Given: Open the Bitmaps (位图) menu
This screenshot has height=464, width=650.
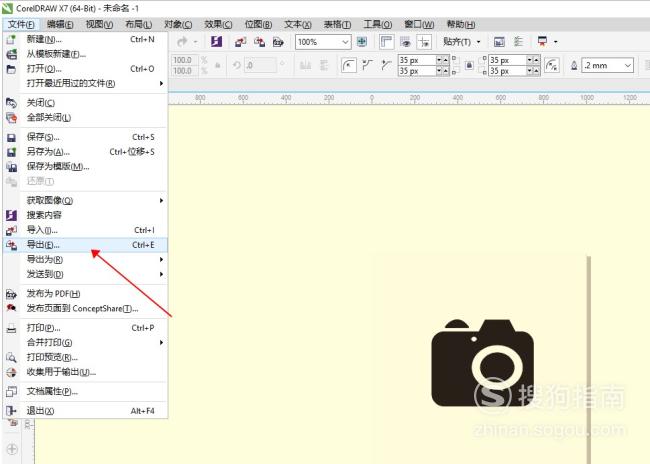Looking at the screenshot, I should [x=258, y=24].
